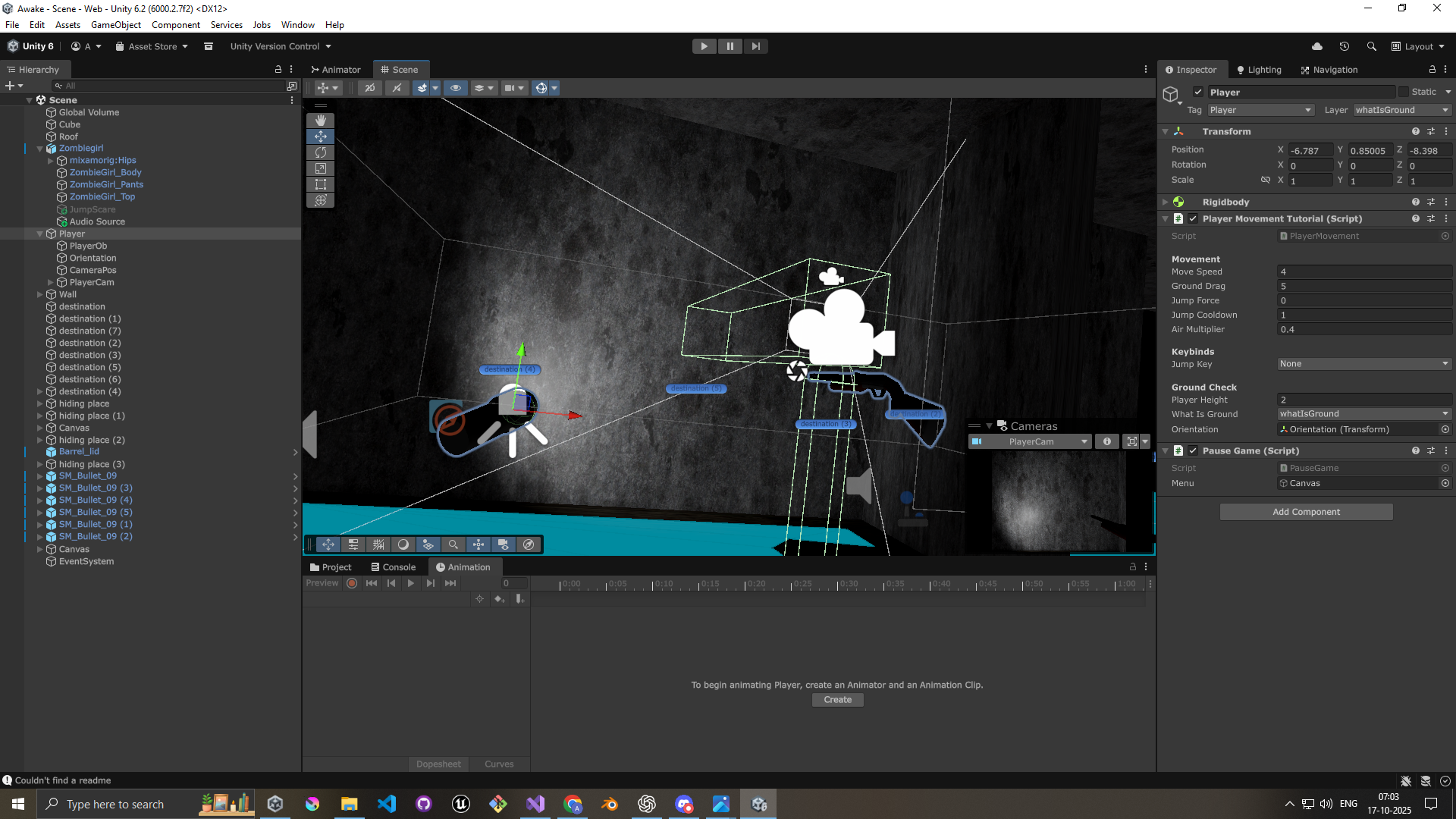Click the Move Speed input field
Screen dimensions: 1456x819
[x=1363, y=271]
